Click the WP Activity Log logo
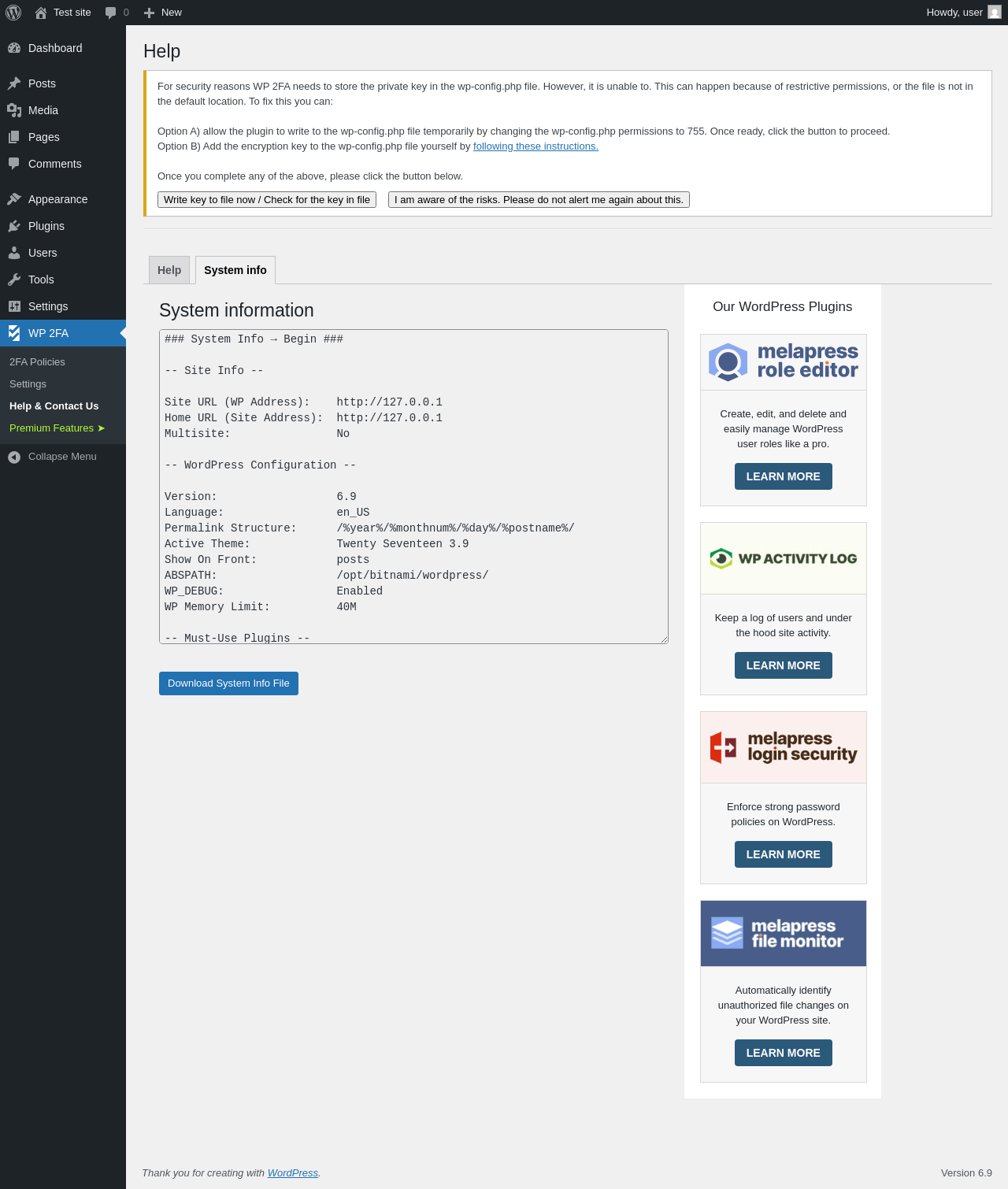Screen dimensions: 1008x1189 click(x=784, y=558)
